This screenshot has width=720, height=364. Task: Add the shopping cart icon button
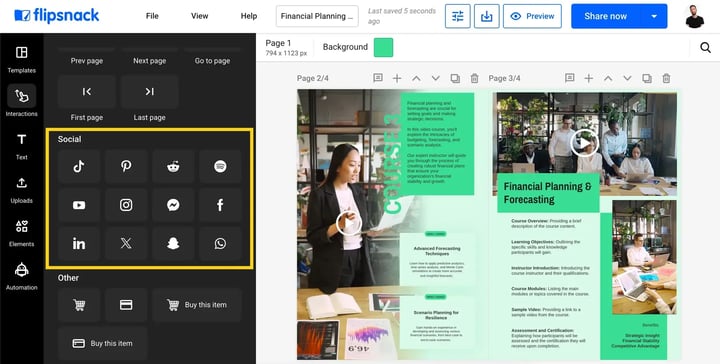click(79, 305)
